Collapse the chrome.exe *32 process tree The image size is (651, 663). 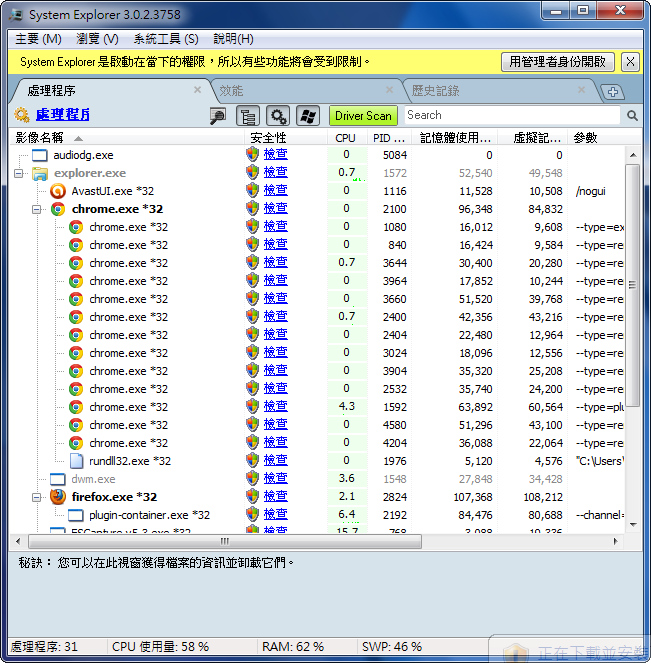[x=37, y=209]
